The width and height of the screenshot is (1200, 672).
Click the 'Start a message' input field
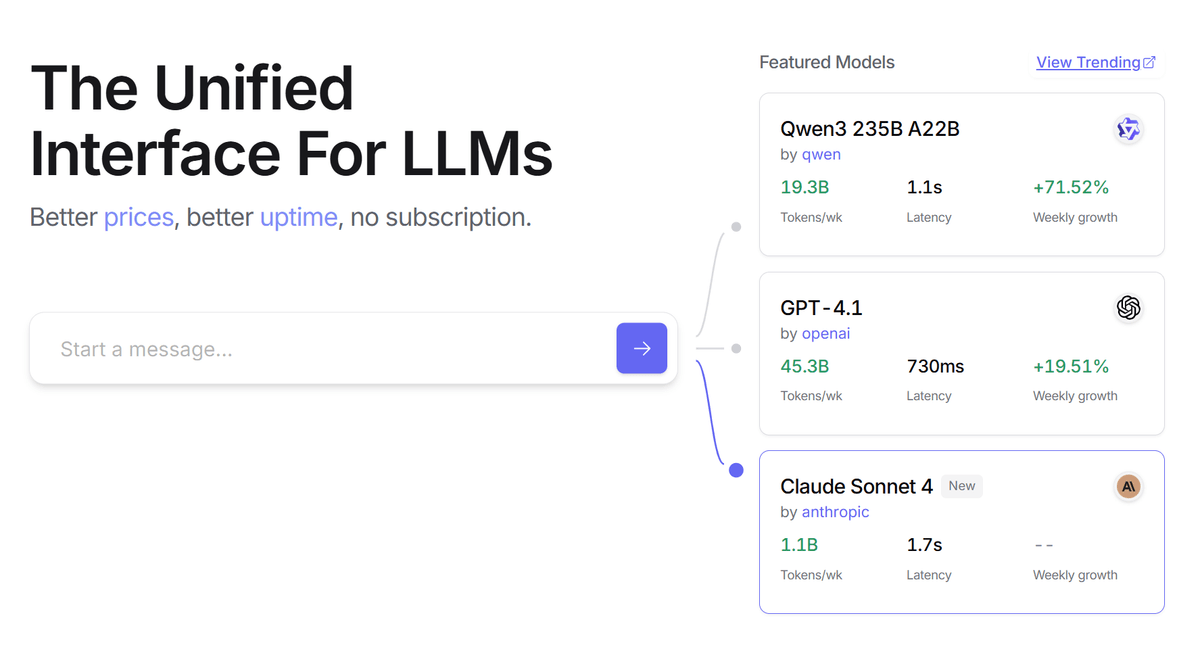pyautogui.click(x=300, y=348)
